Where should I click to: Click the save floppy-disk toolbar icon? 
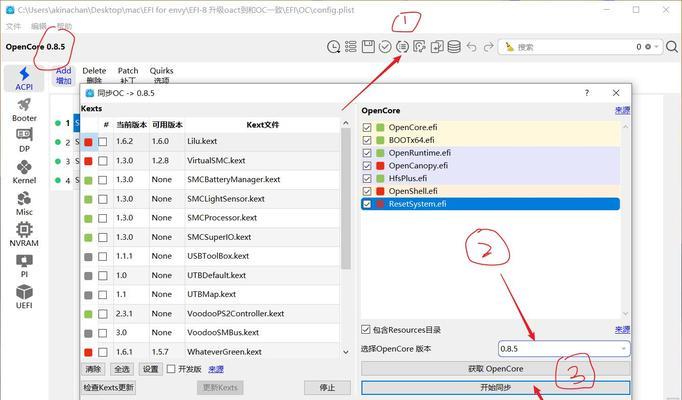368,47
